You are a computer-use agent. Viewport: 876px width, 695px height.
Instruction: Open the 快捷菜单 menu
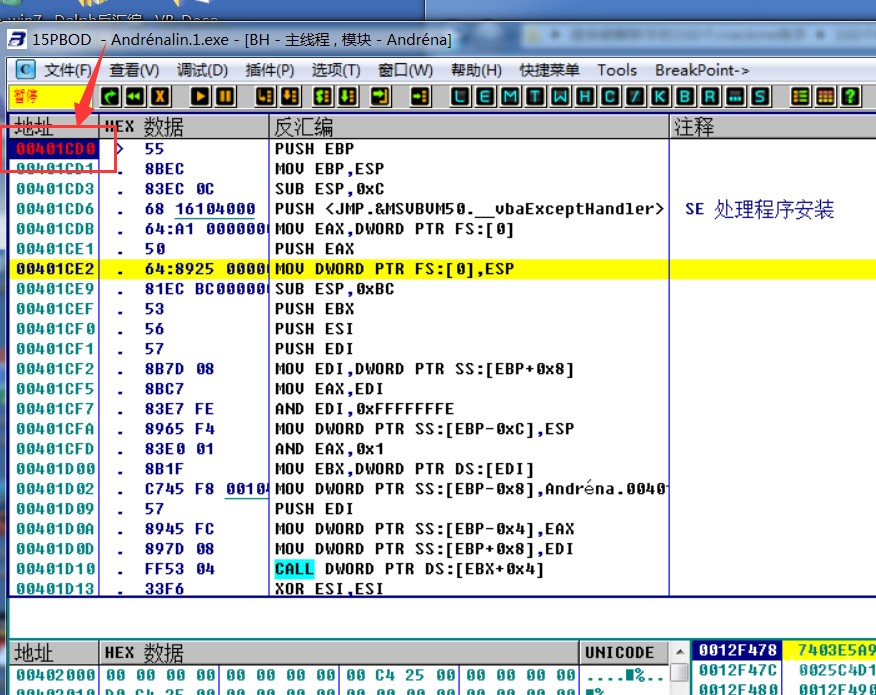(x=549, y=70)
